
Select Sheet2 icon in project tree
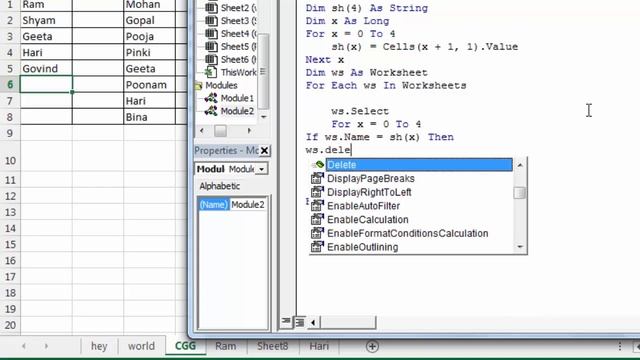click(211, 7)
